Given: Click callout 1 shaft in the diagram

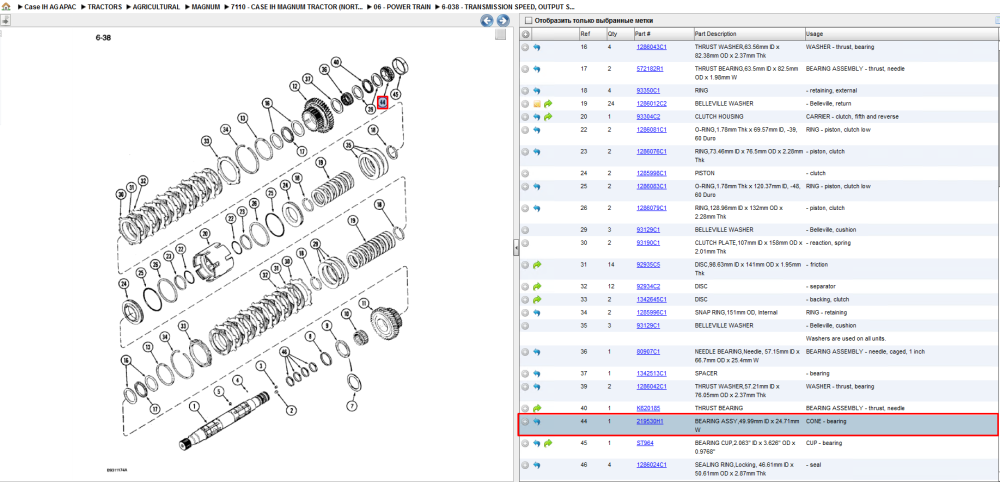Looking at the screenshot, I should click(x=194, y=406).
